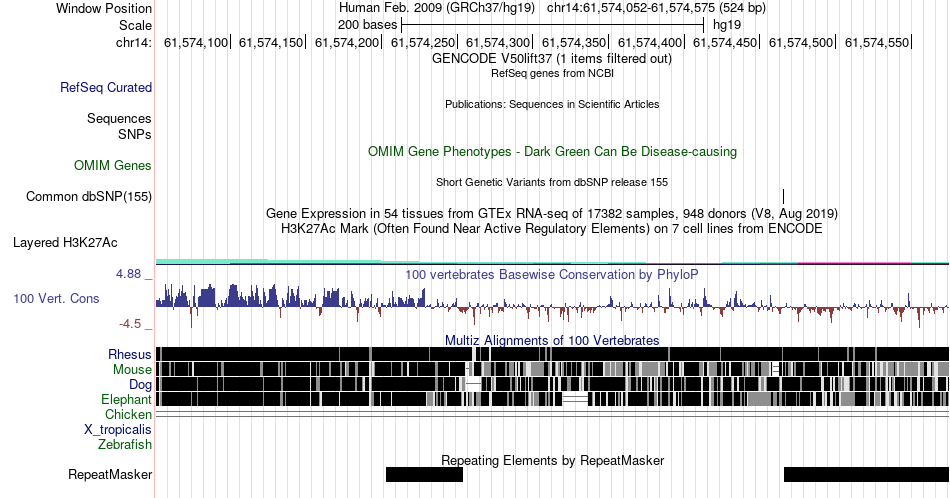Image resolution: width=950 pixels, height=498 pixels.
Task: Click the 100 Vert. Cons track label
Action: pyautogui.click(x=56, y=299)
